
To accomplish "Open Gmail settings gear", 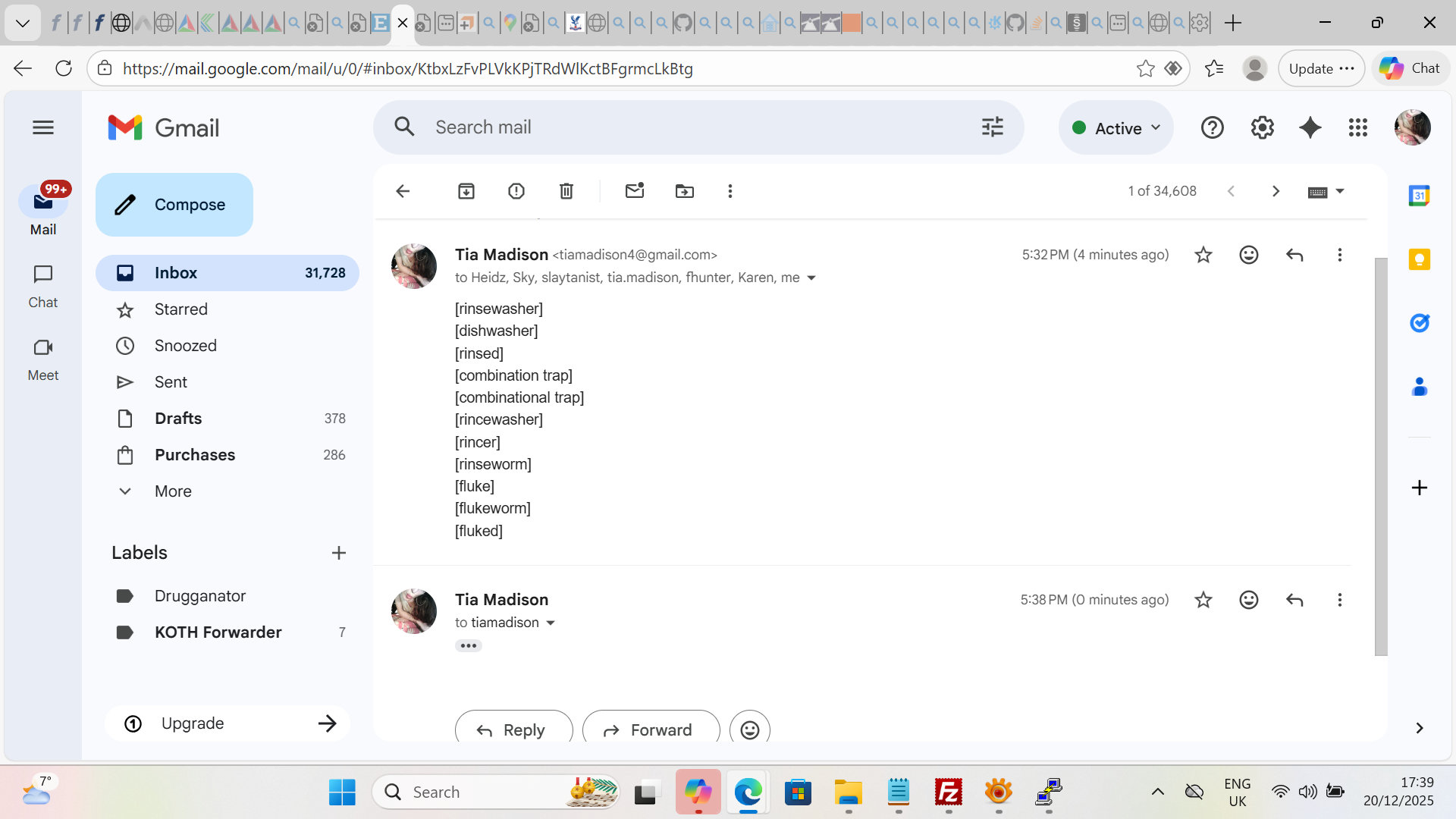I will (x=1262, y=127).
